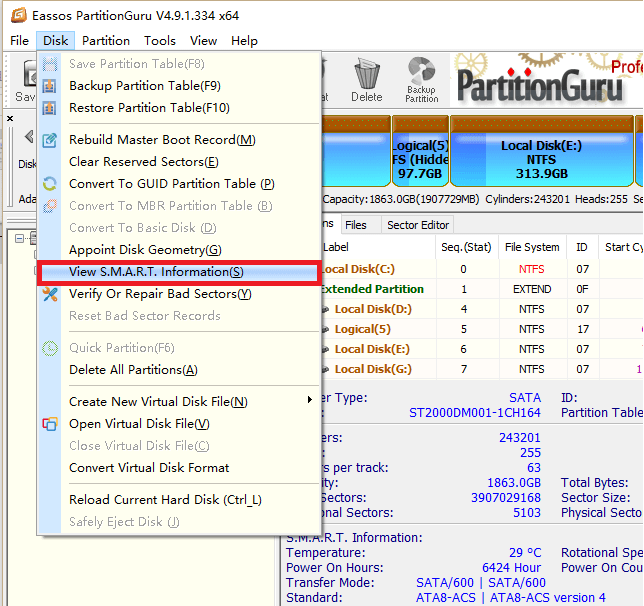Image resolution: width=644 pixels, height=606 pixels.
Task: Open the View menu
Action: click(203, 41)
